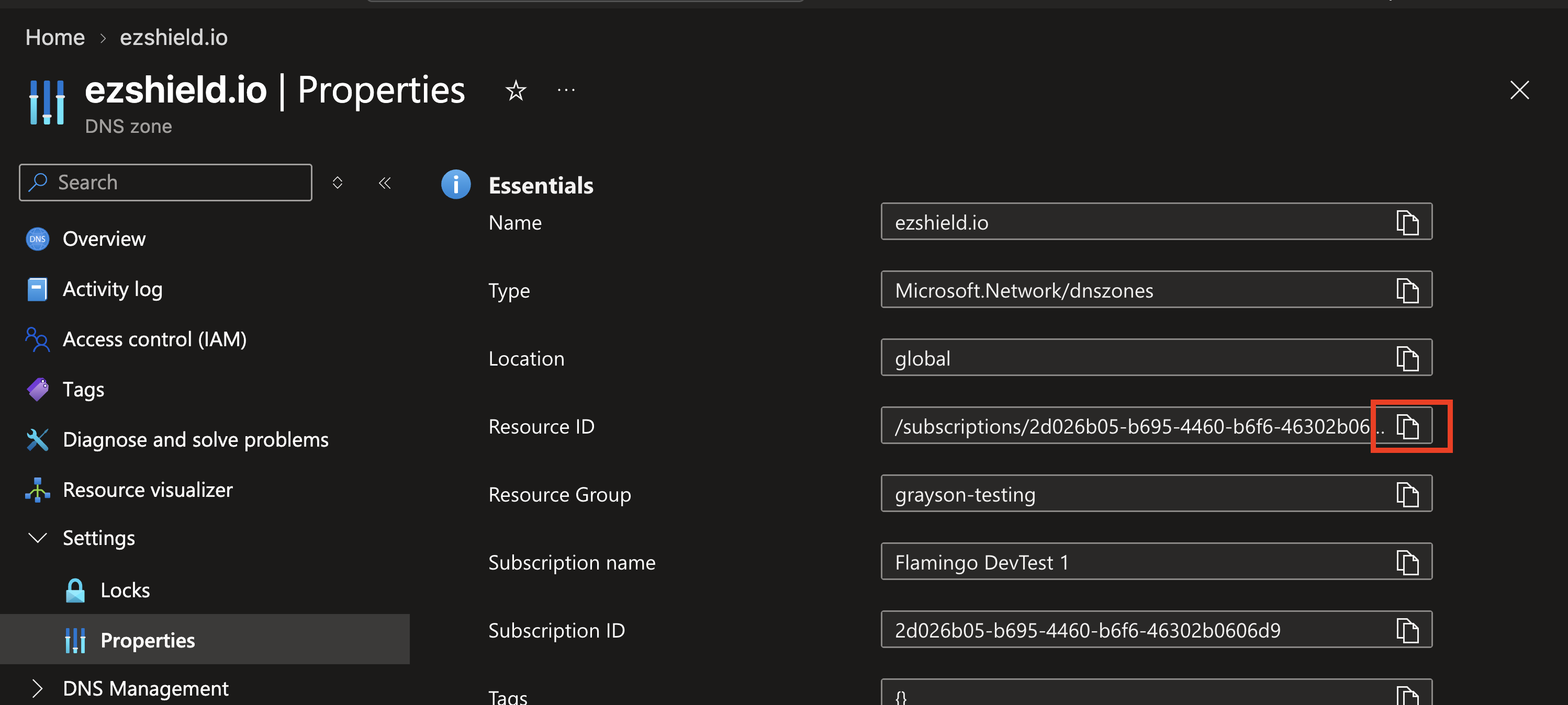Screen dimensions: 1568x705
Task: Copy the Location value global
Action: (1407, 358)
